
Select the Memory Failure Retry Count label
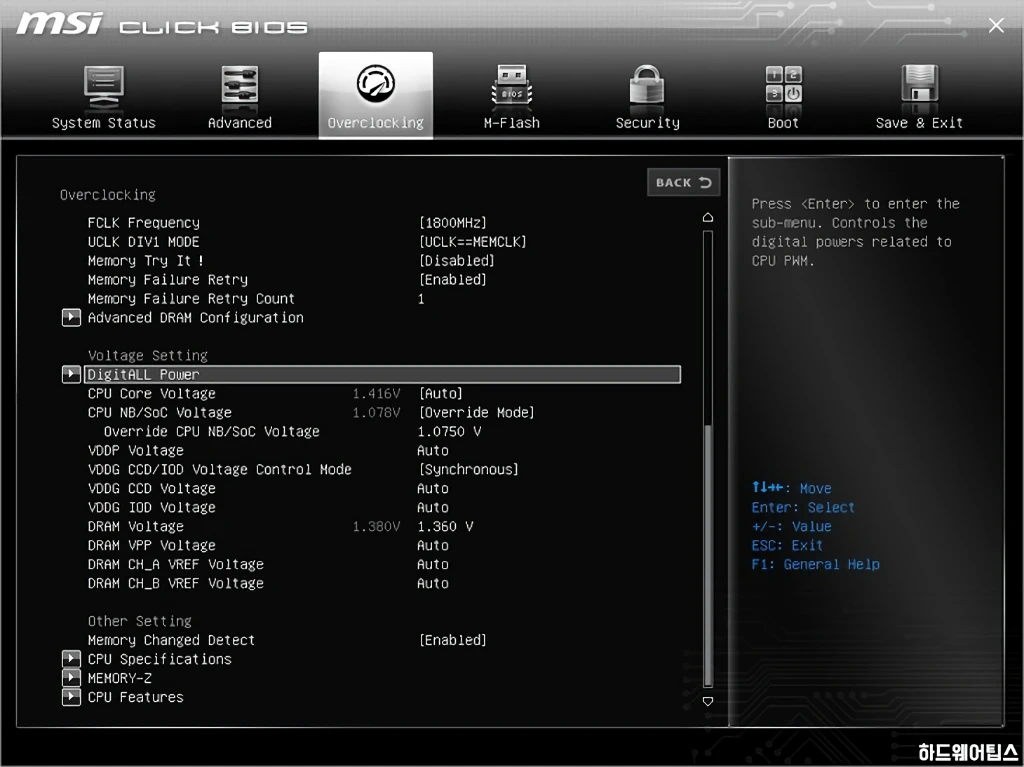click(x=191, y=299)
